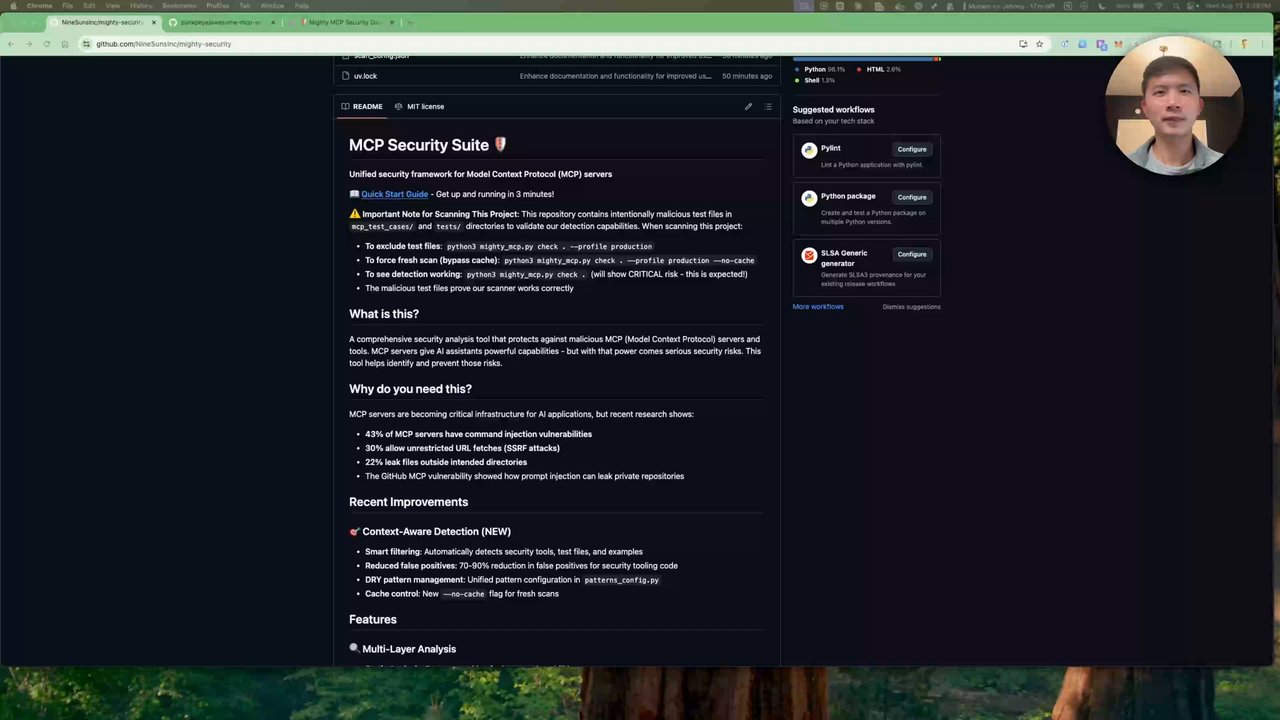Click the browser Forward arrow

coord(28,44)
